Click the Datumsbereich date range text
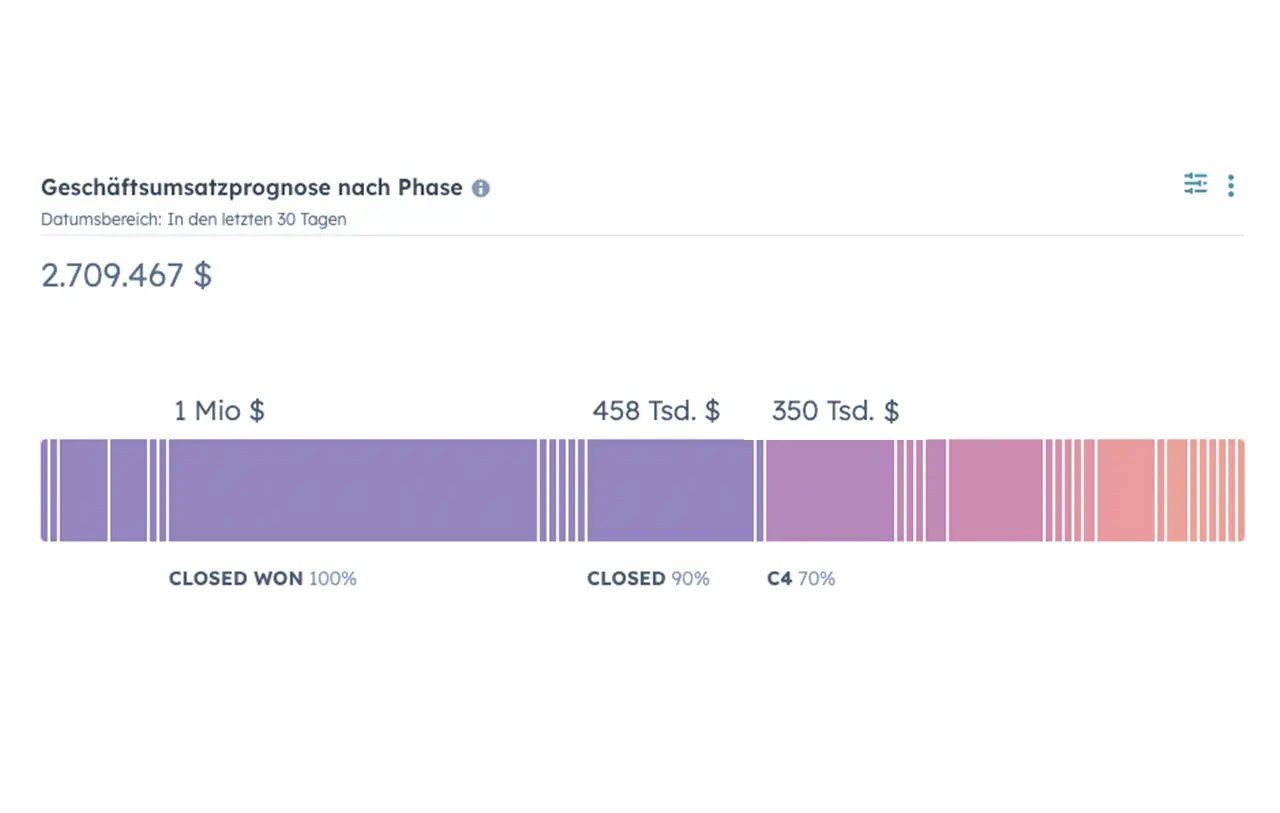 pos(193,219)
